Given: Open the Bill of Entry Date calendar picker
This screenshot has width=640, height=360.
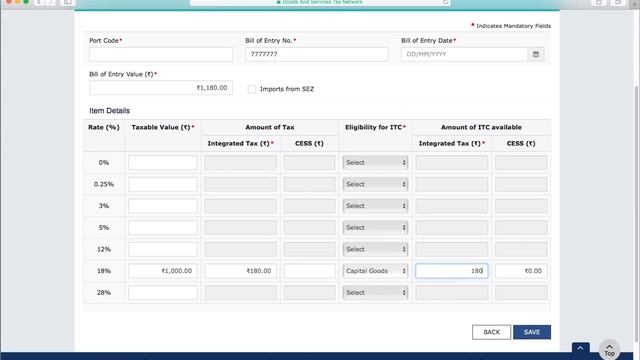Looking at the screenshot, I should [536, 54].
